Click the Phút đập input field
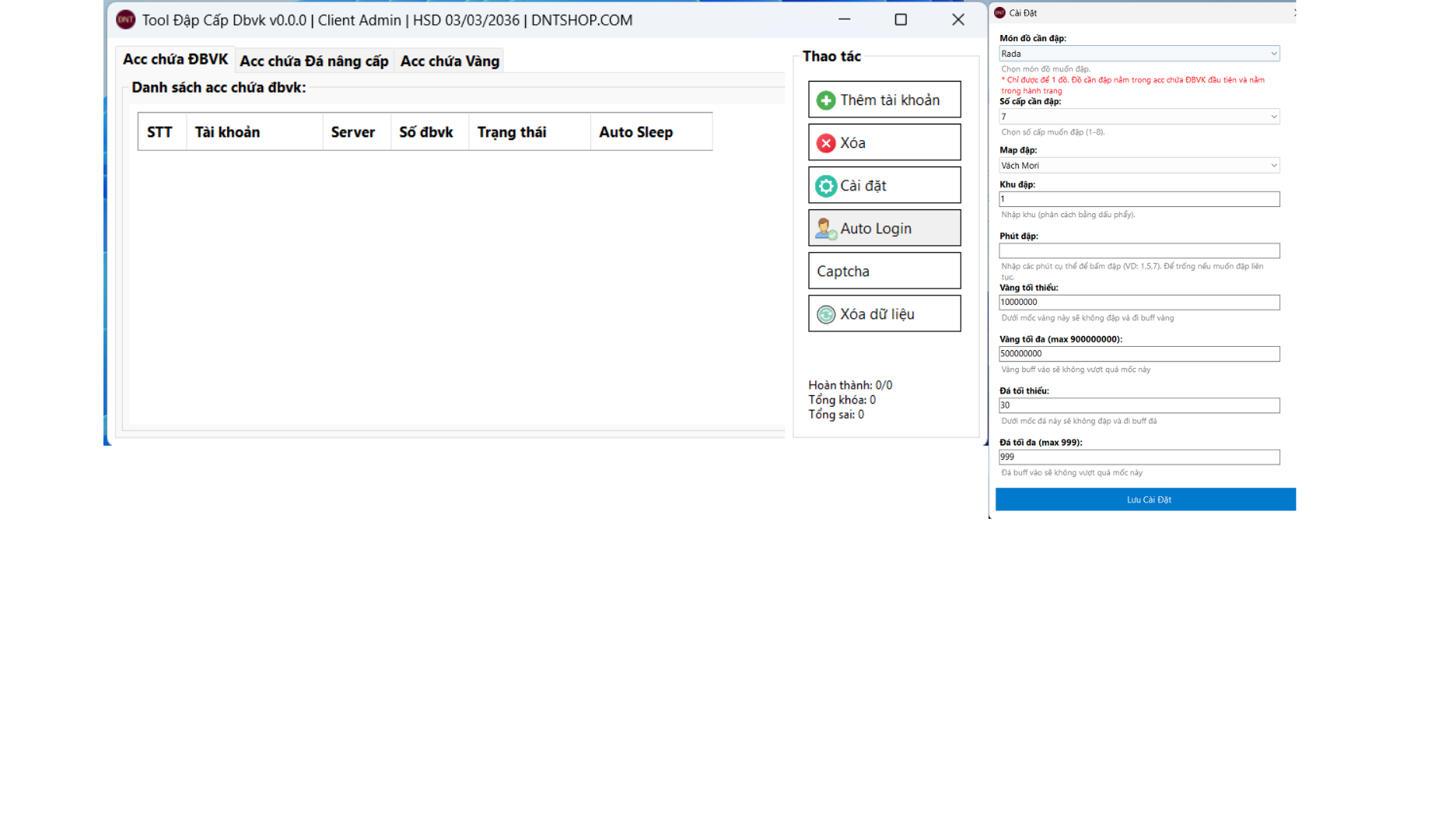The width and height of the screenshot is (1432, 840). [x=1138, y=251]
